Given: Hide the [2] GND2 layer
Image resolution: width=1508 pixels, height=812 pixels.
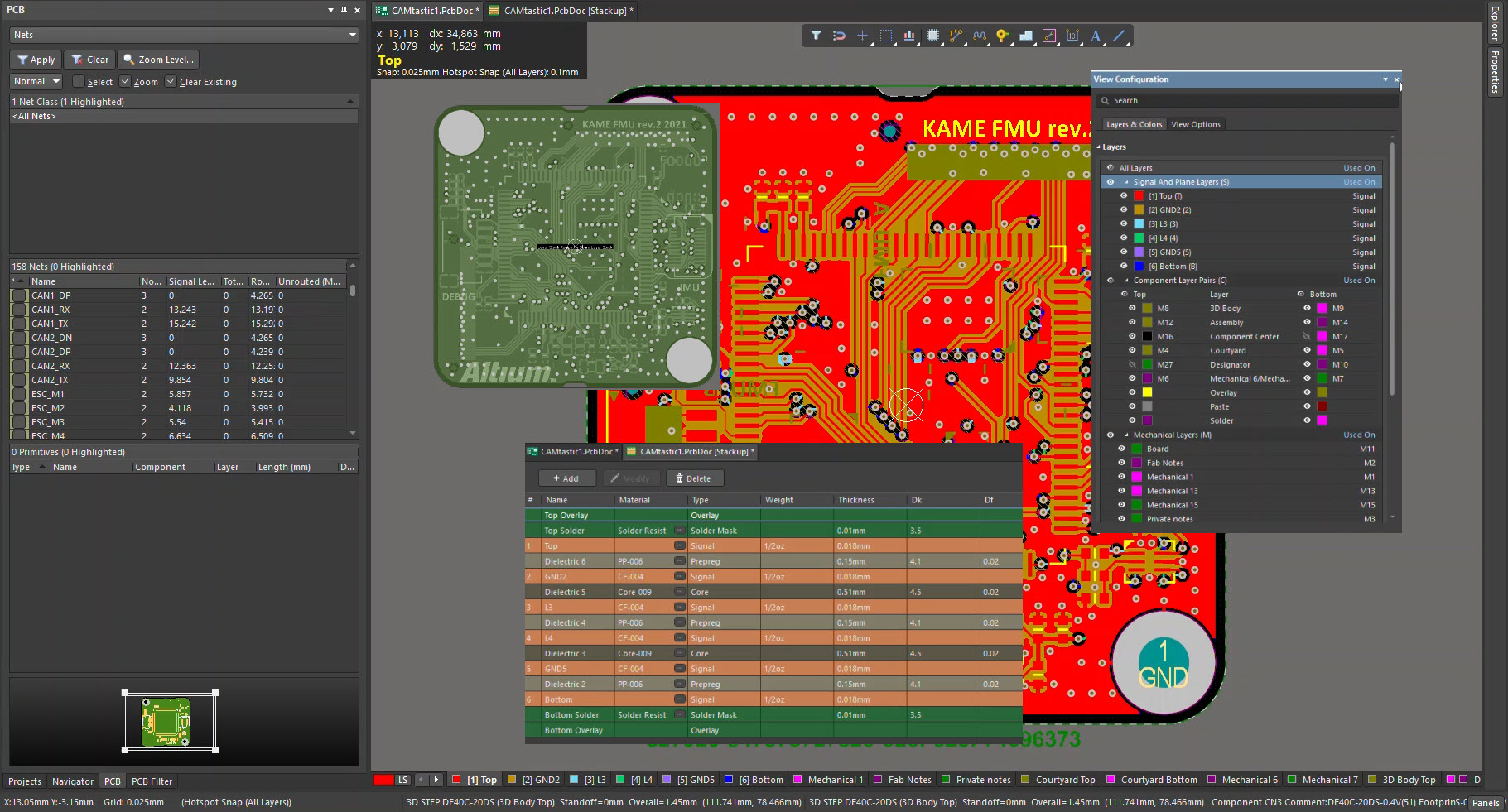Looking at the screenshot, I should [1124, 210].
